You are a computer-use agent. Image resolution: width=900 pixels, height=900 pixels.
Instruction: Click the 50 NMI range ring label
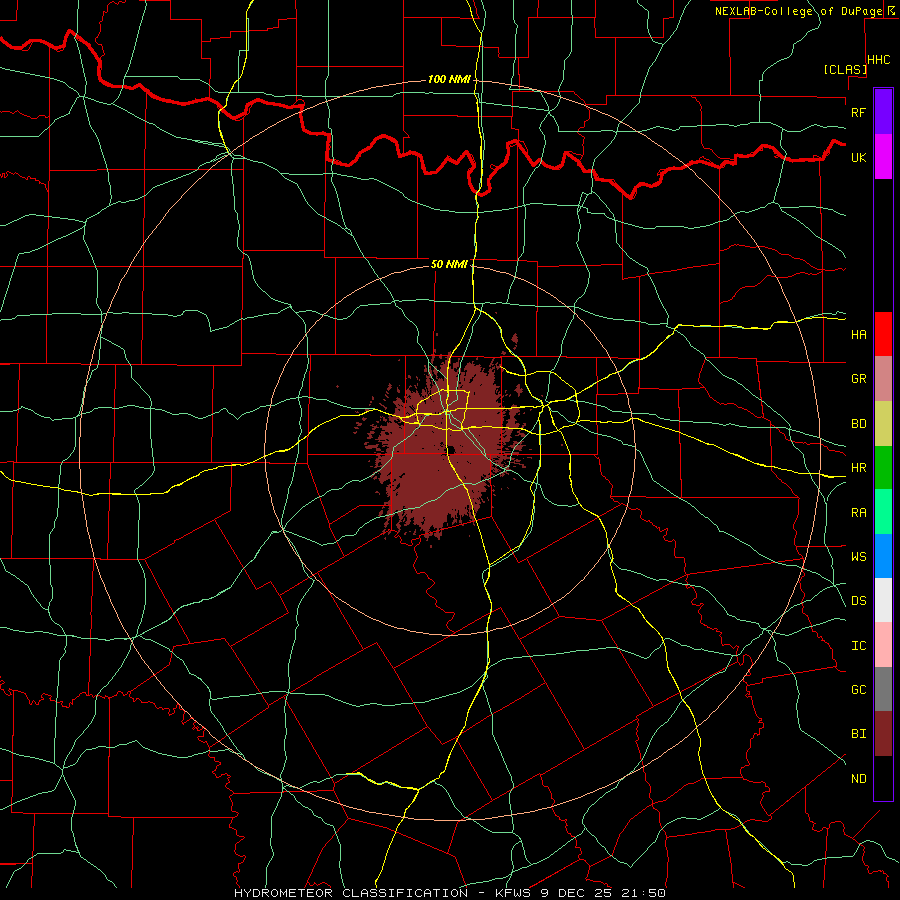click(449, 264)
